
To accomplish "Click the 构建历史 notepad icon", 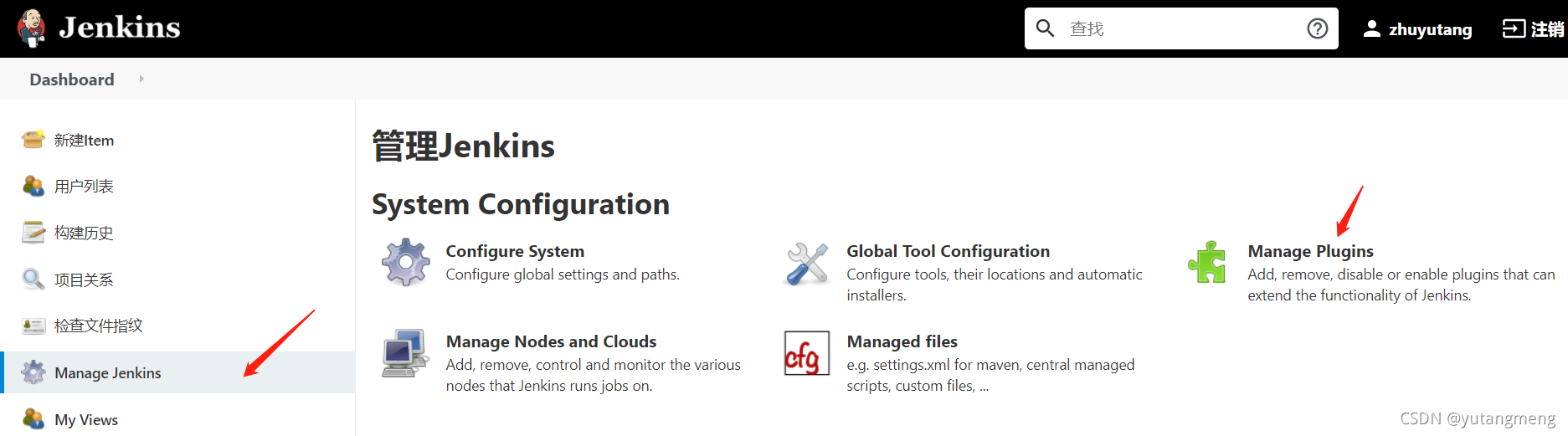I will tap(33, 232).
